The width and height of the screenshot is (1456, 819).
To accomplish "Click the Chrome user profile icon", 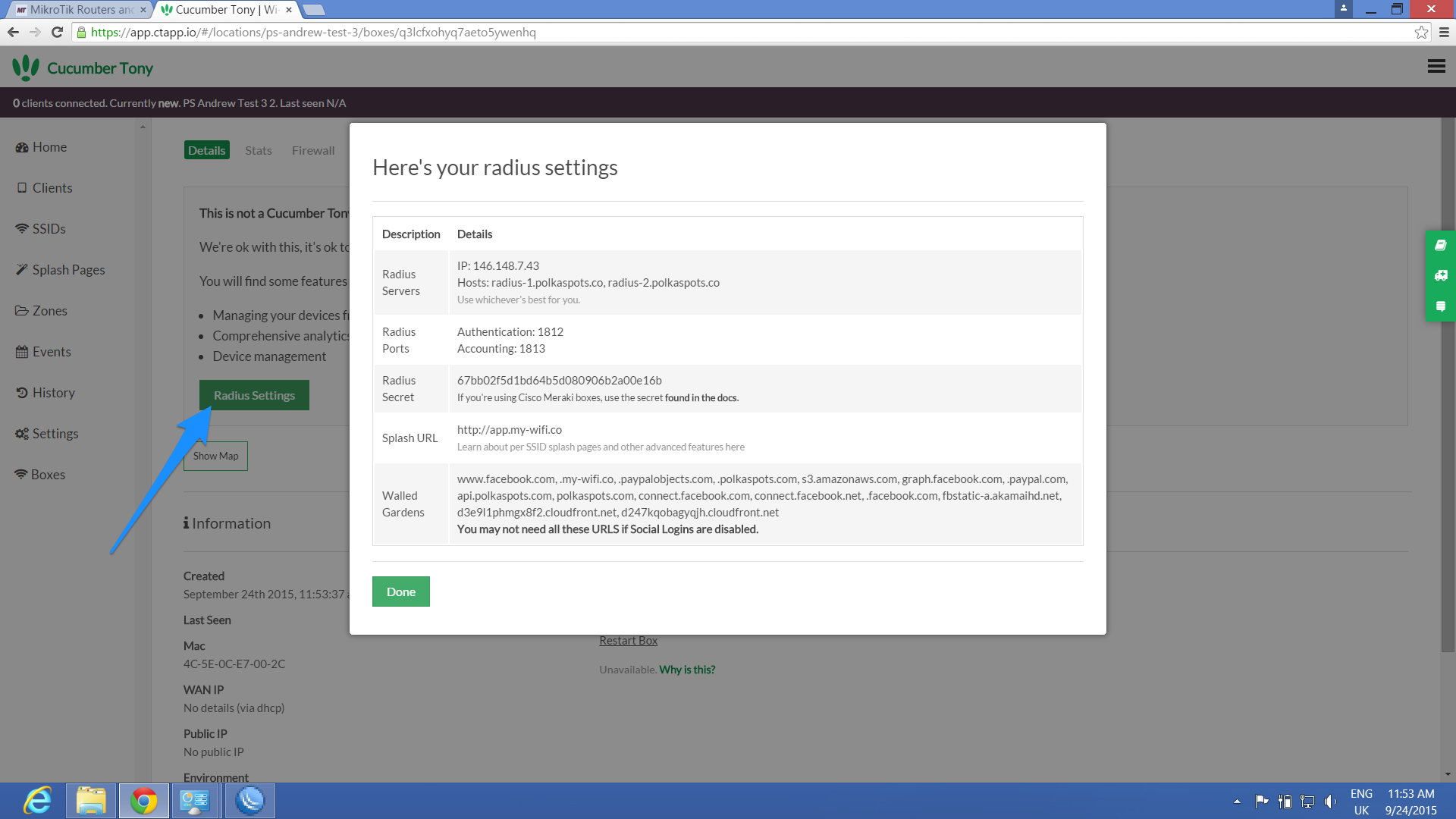I will (1343, 8).
